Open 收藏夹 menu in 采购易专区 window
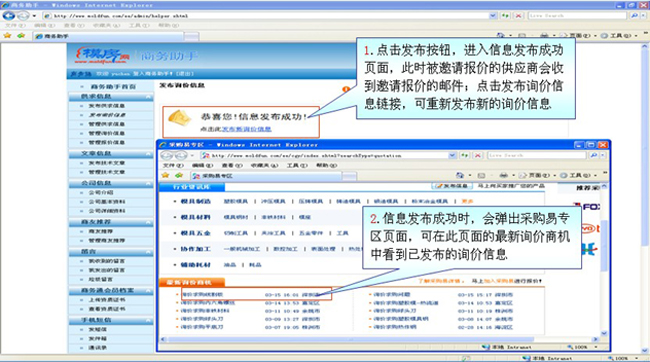The height and width of the screenshot is (362, 650). coord(264,165)
